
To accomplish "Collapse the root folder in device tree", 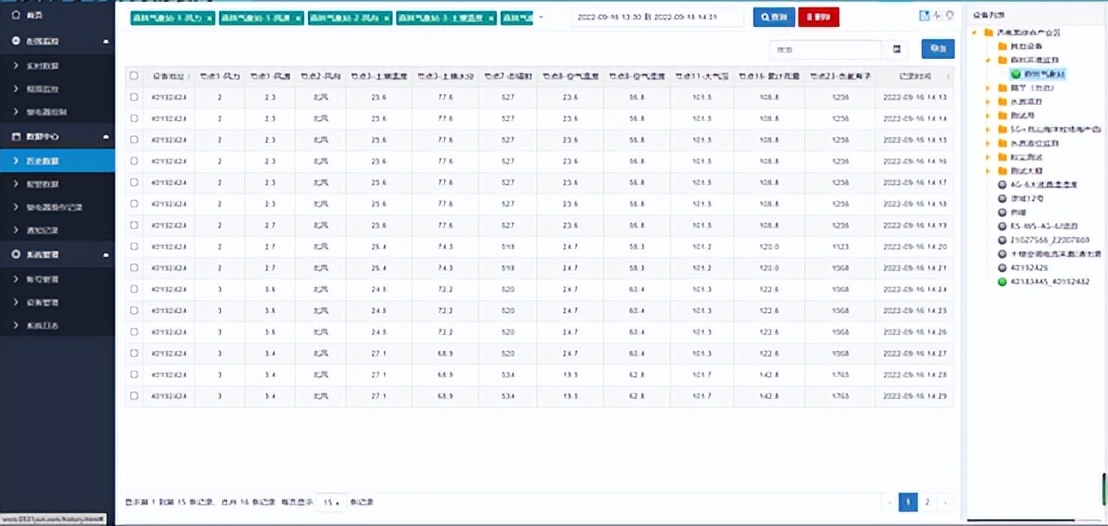I will coord(977,32).
